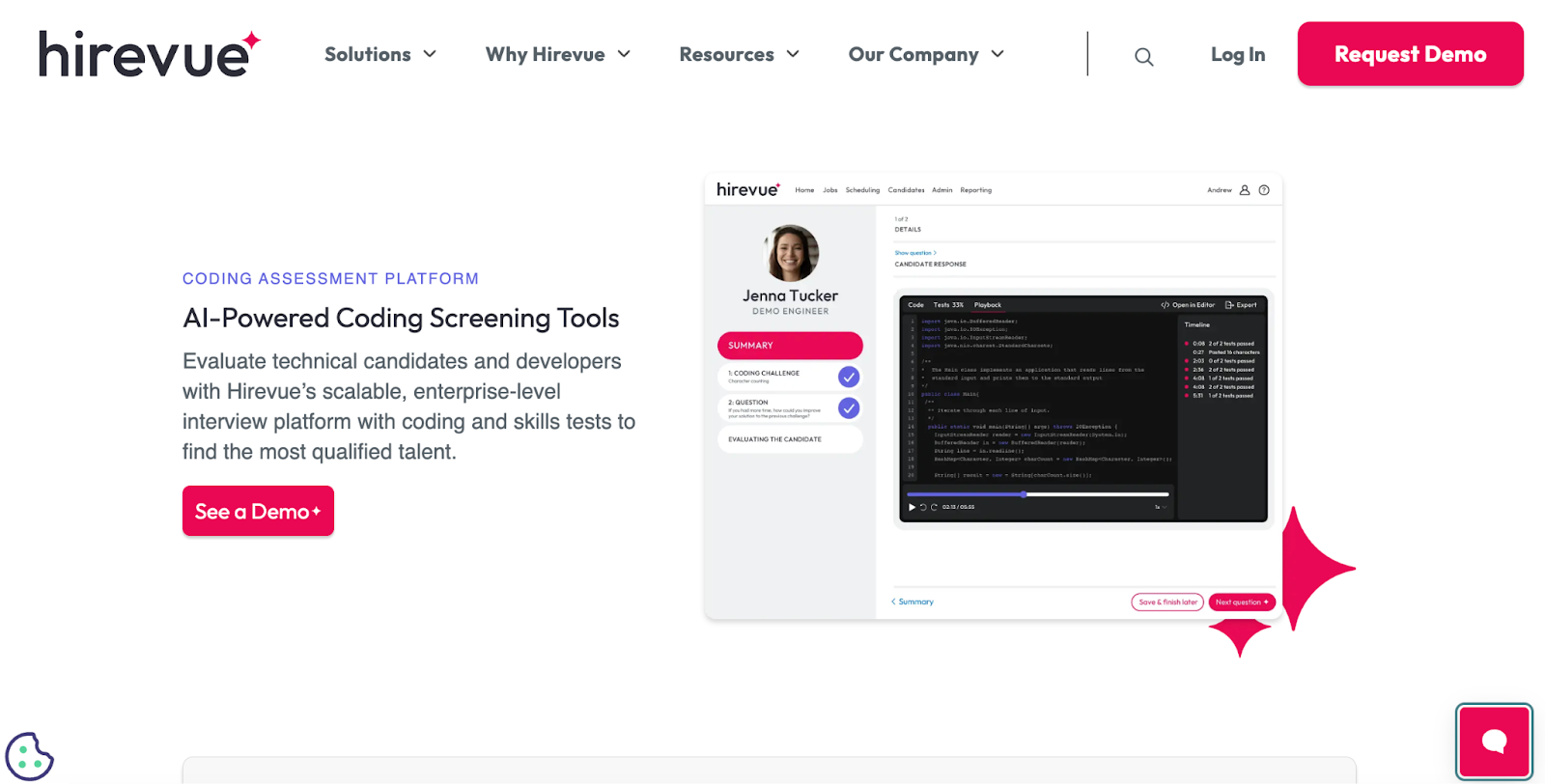Click the Export icon in code panel

coord(1229,305)
